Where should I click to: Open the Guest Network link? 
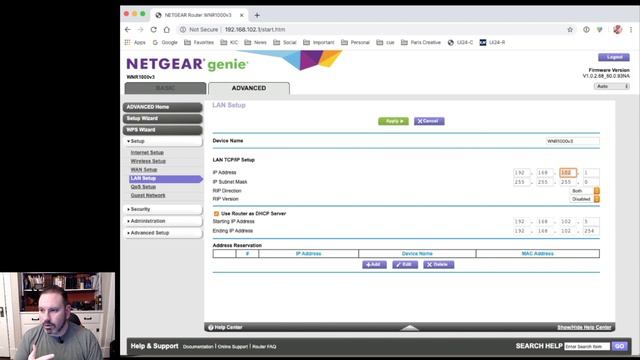[x=148, y=196]
